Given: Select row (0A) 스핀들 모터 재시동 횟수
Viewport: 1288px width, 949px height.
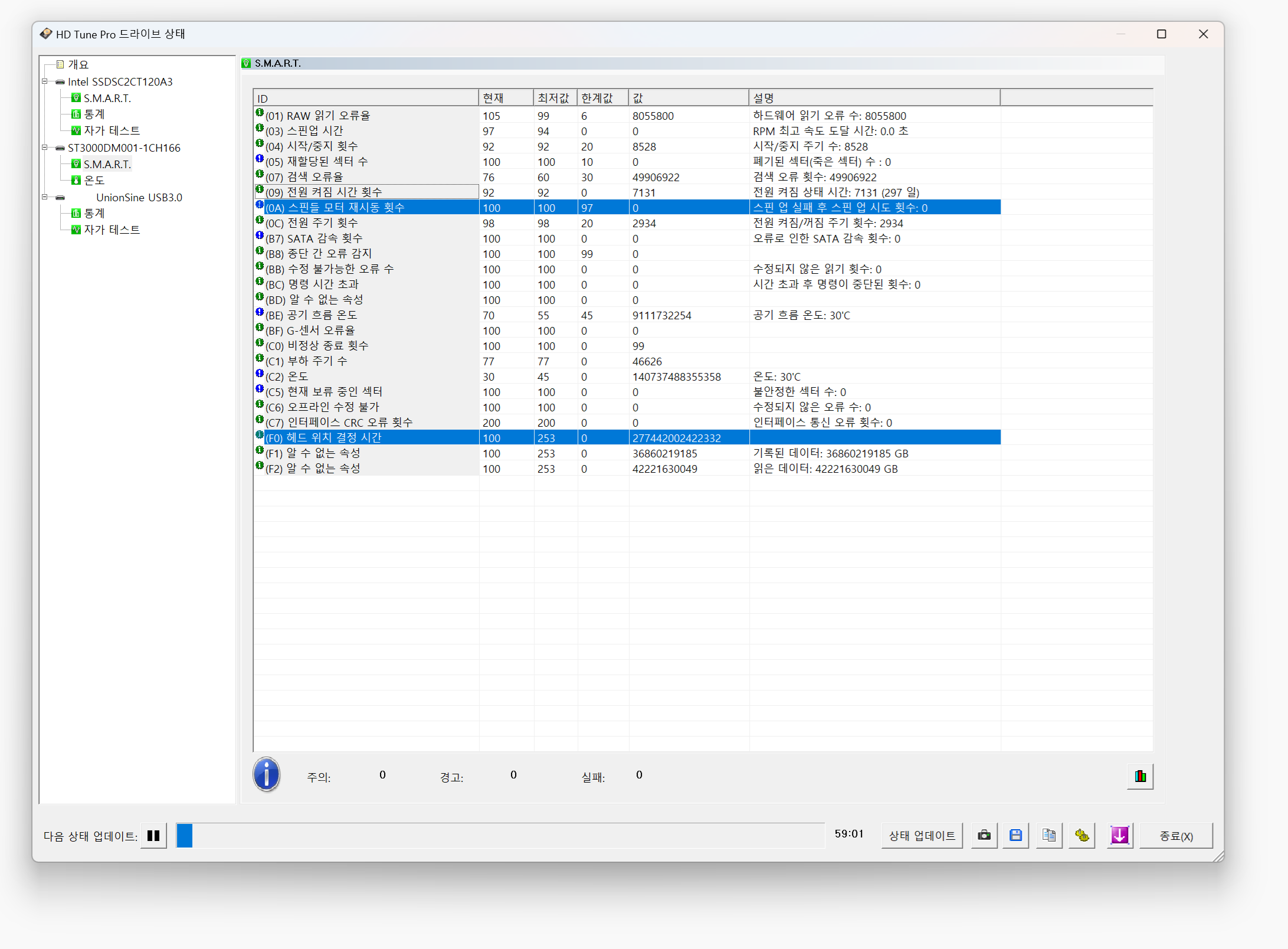Looking at the screenshot, I should pos(627,208).
